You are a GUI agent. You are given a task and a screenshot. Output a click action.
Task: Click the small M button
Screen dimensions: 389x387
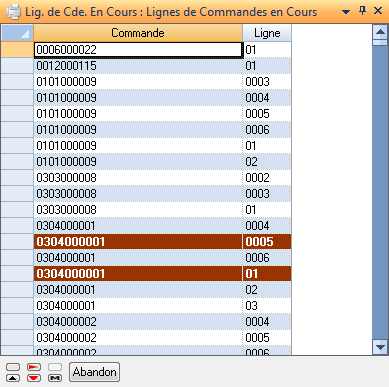[55, 378]
